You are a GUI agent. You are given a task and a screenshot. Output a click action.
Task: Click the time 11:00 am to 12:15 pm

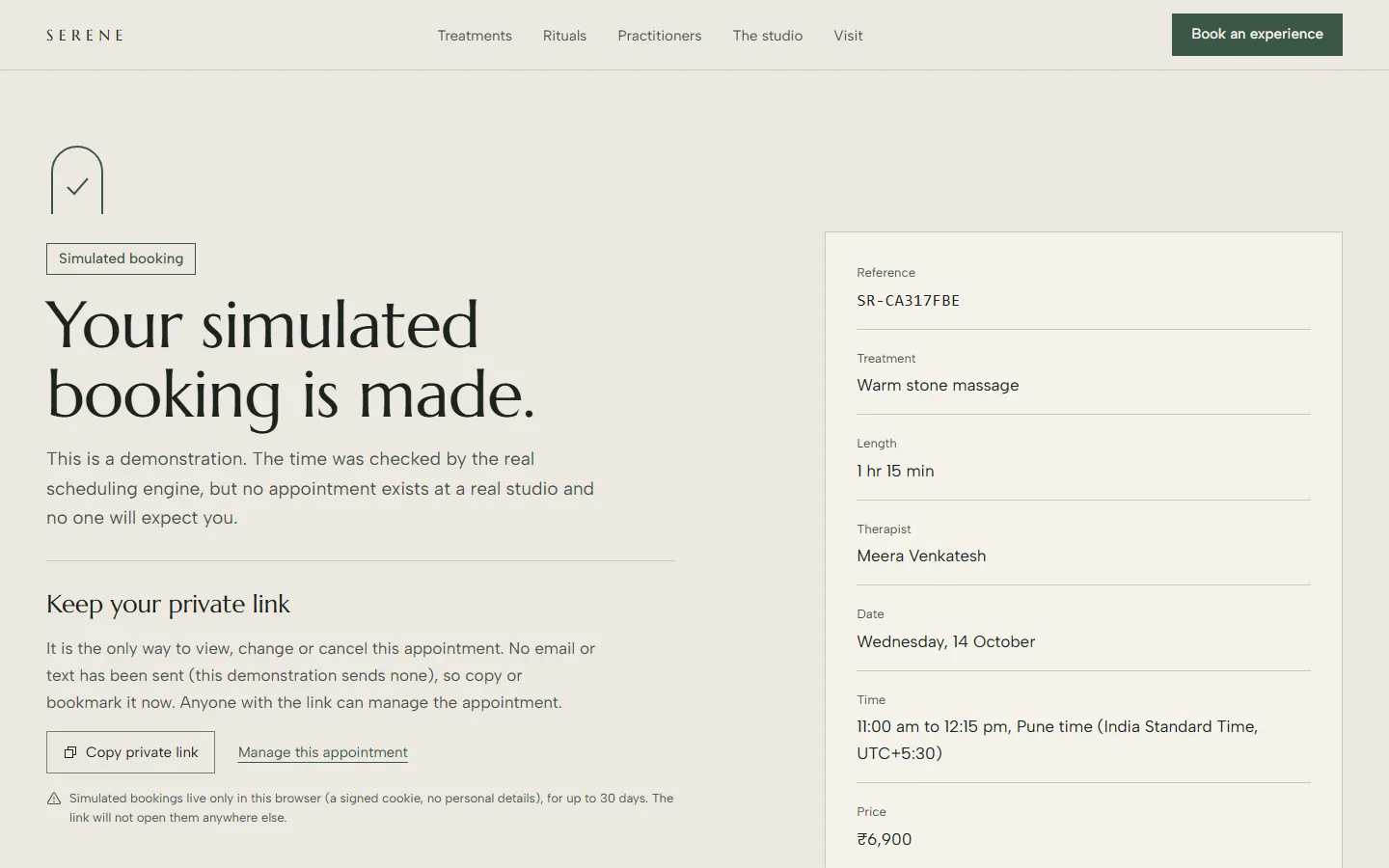tap(932, 726)
